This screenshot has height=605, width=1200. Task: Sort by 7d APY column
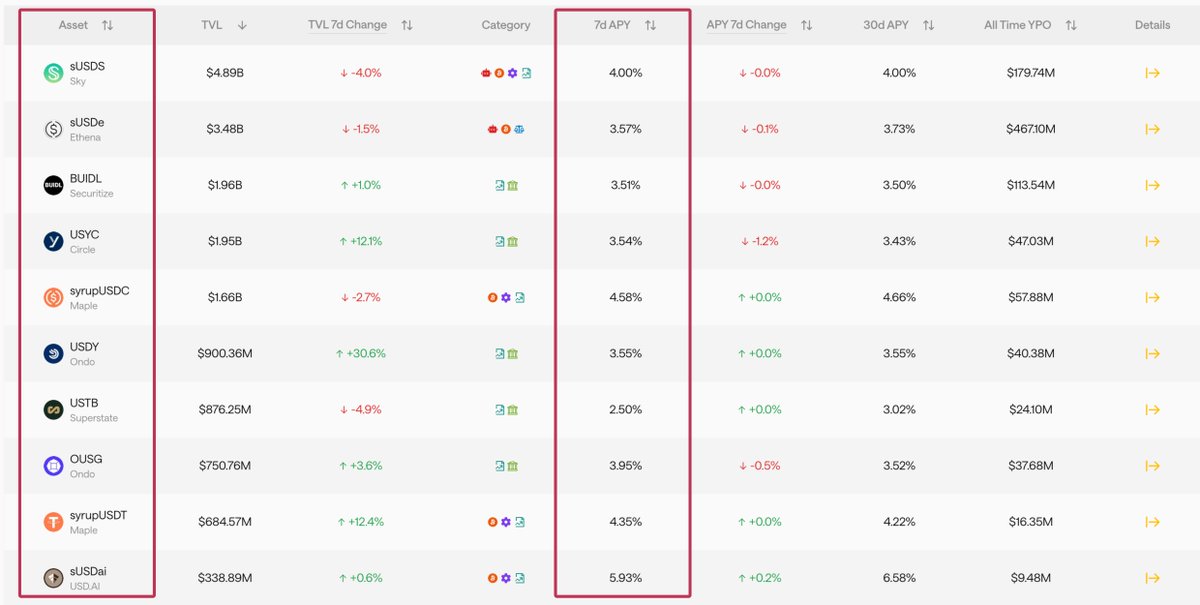tap(650, 26)
